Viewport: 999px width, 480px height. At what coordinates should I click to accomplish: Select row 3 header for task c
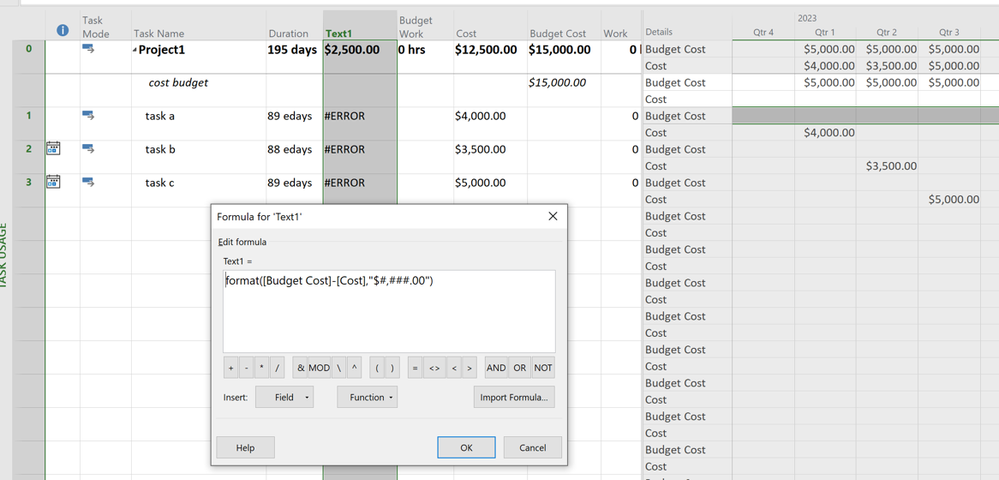29,190
